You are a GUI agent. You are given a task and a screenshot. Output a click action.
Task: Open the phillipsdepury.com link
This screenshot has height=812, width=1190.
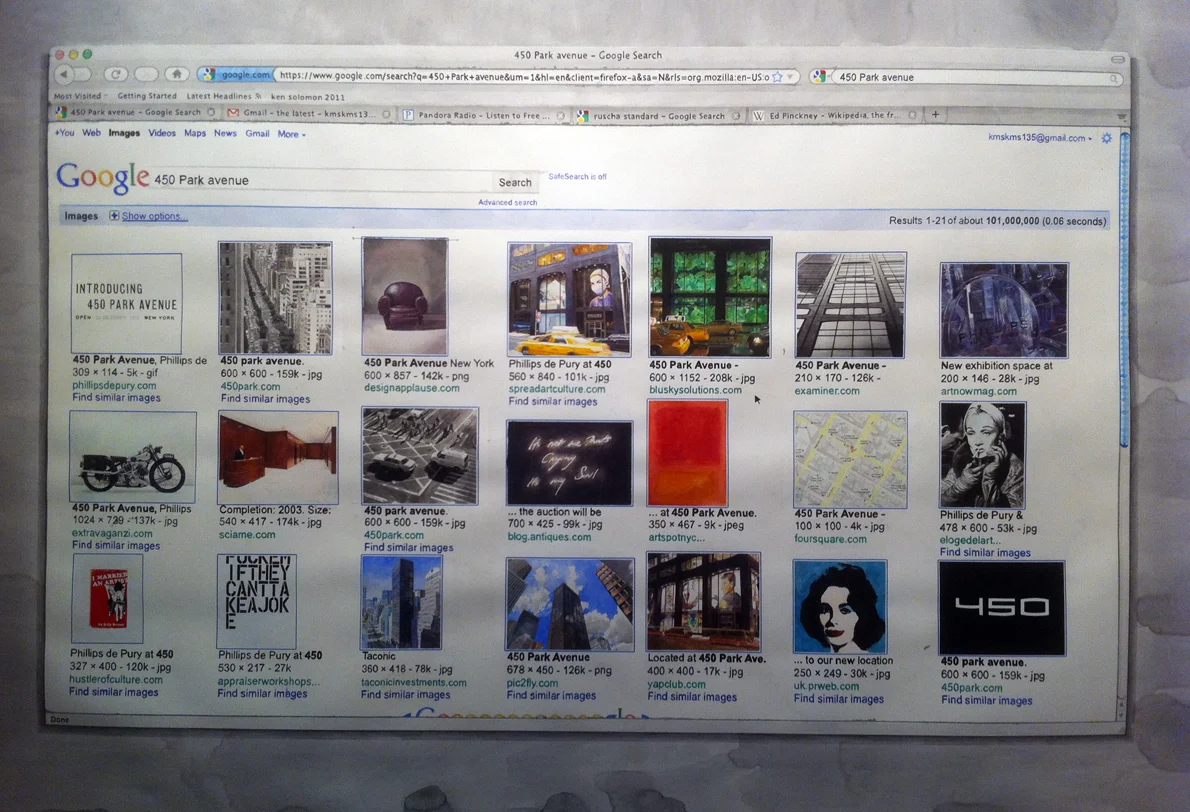(114, 386)
